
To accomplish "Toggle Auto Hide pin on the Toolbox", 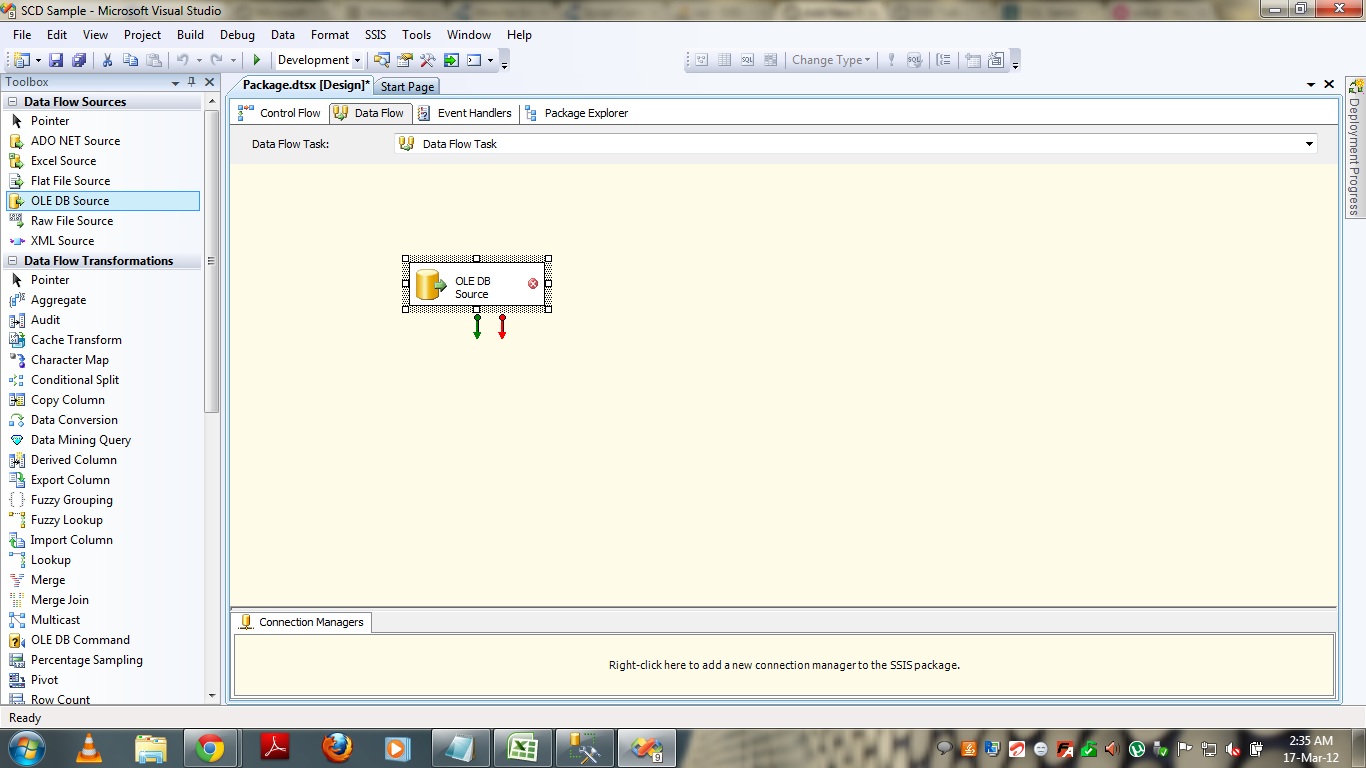I will coord(193,82).
